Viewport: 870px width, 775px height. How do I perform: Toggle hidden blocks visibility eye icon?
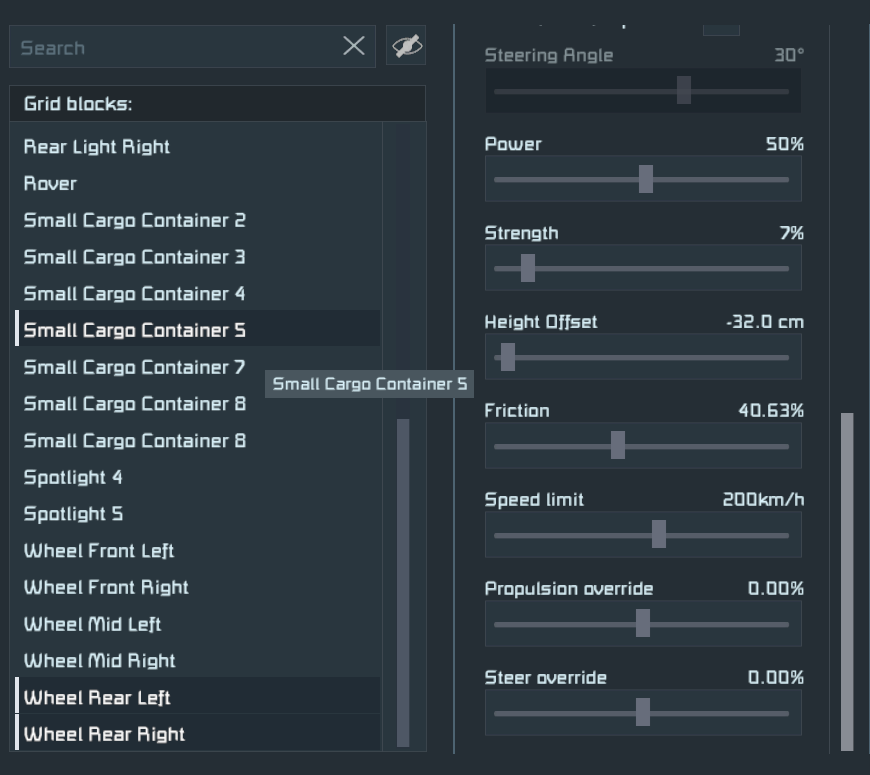pyautogui.click(x=406, y=46)
